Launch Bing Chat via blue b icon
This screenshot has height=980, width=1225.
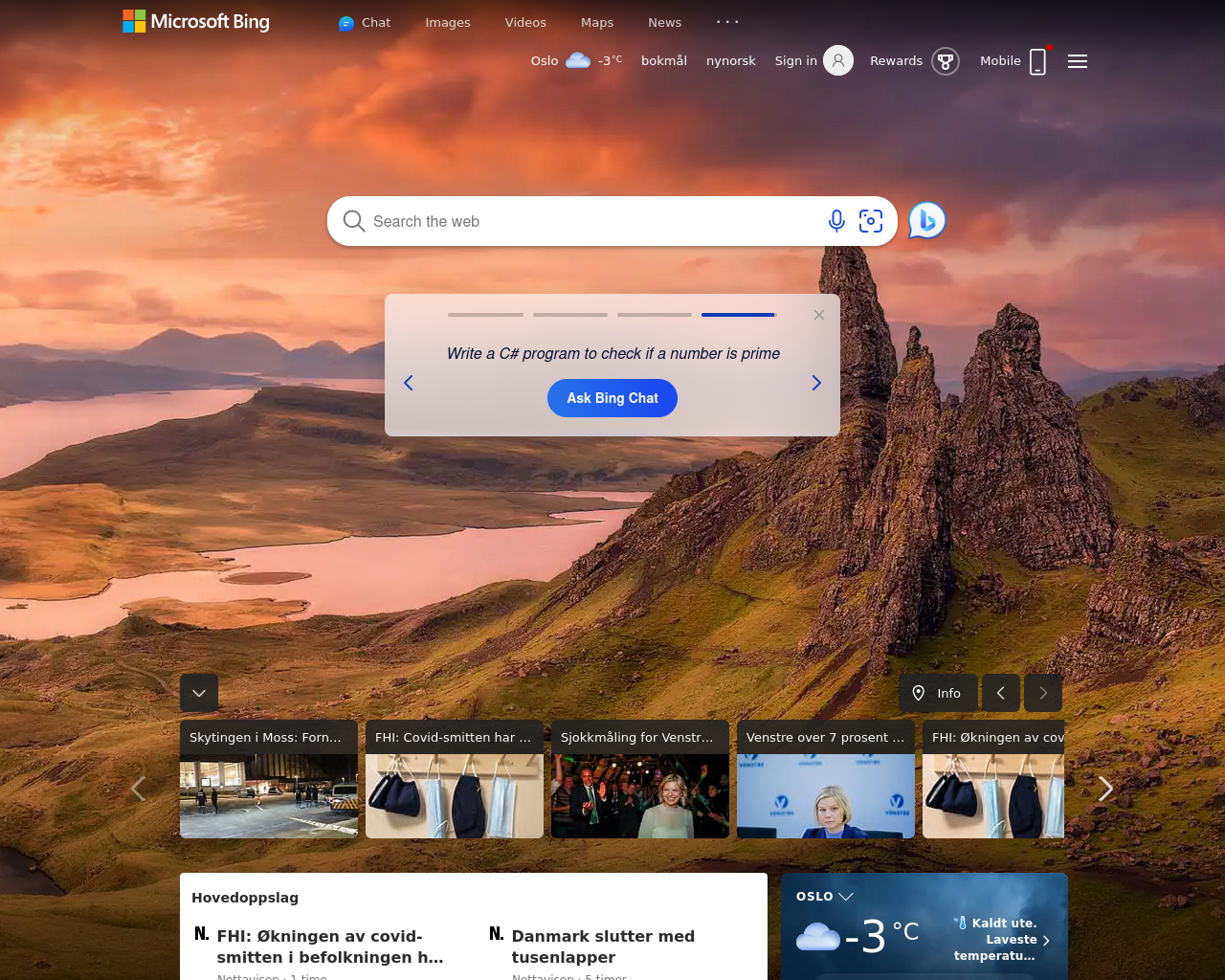point(926,221)
